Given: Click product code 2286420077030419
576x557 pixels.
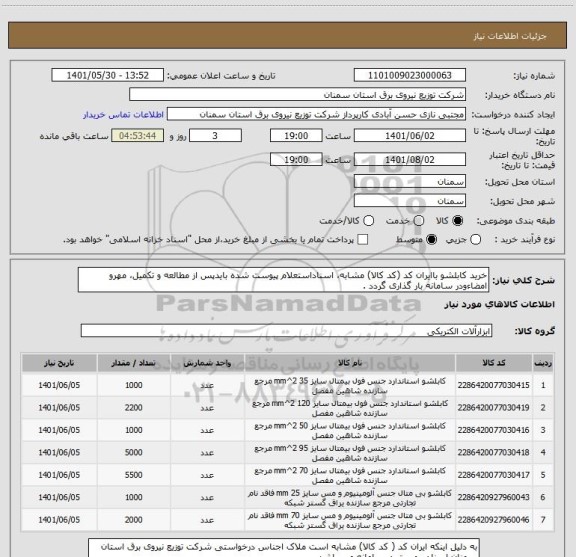Looking at the screenshot, I should point(493,407).
